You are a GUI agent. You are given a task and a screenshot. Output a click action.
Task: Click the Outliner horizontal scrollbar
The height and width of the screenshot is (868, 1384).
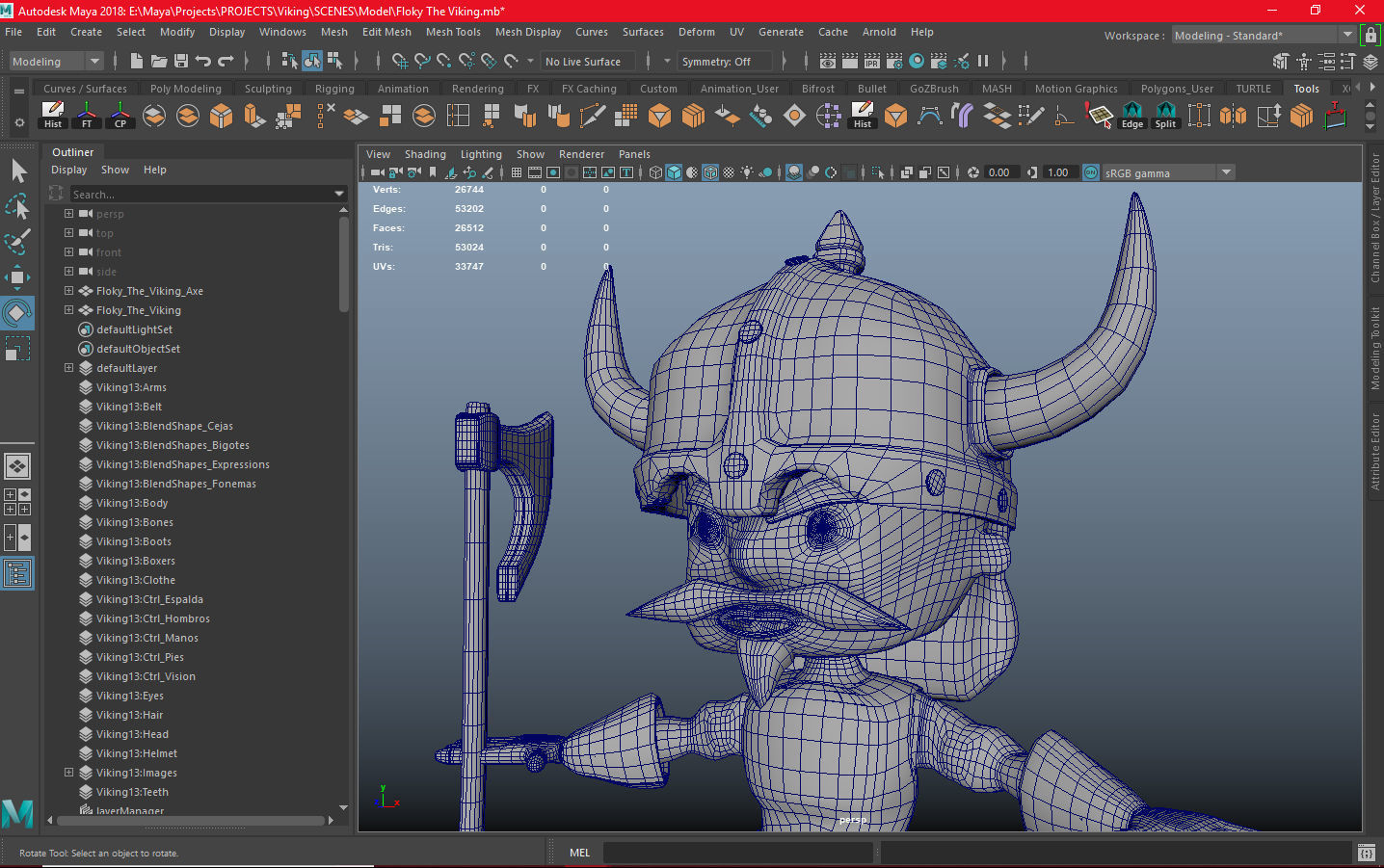(191, 821)
